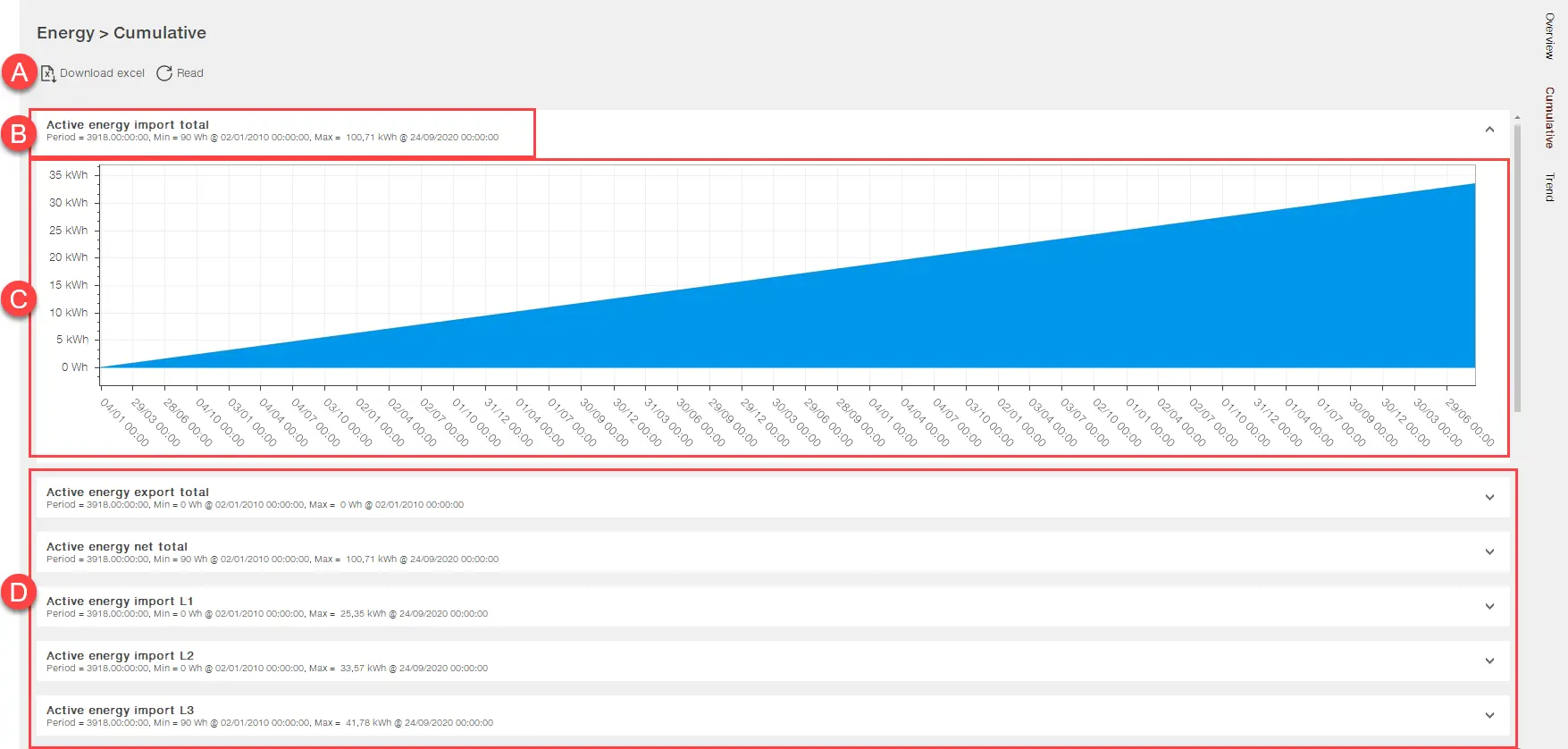Click the red circle marker labeled A
This screenshot has width=1568, height=749.
coord(19,72)
